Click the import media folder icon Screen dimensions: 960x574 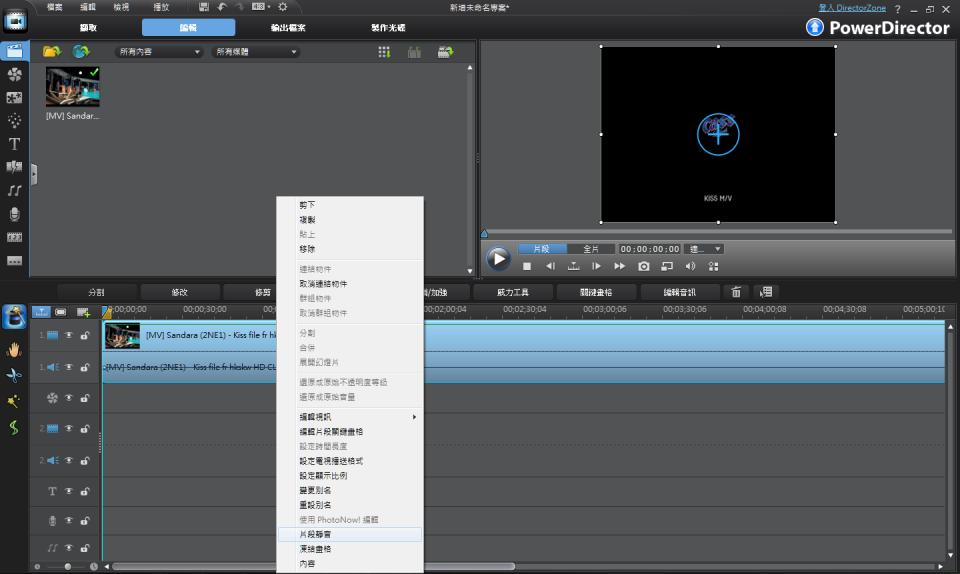[51, 52]
